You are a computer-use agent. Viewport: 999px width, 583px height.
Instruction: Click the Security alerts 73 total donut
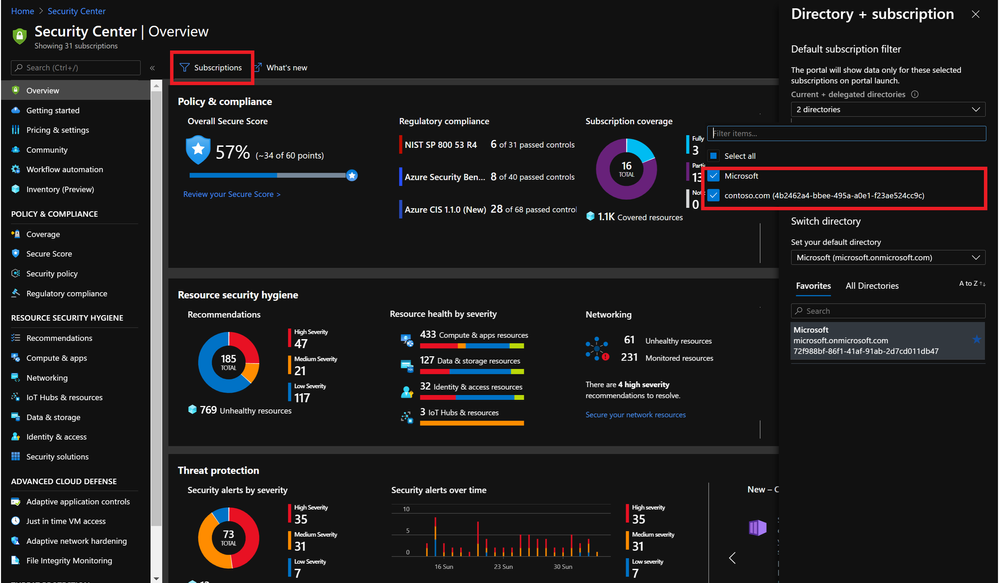click(x=228, y=538)
